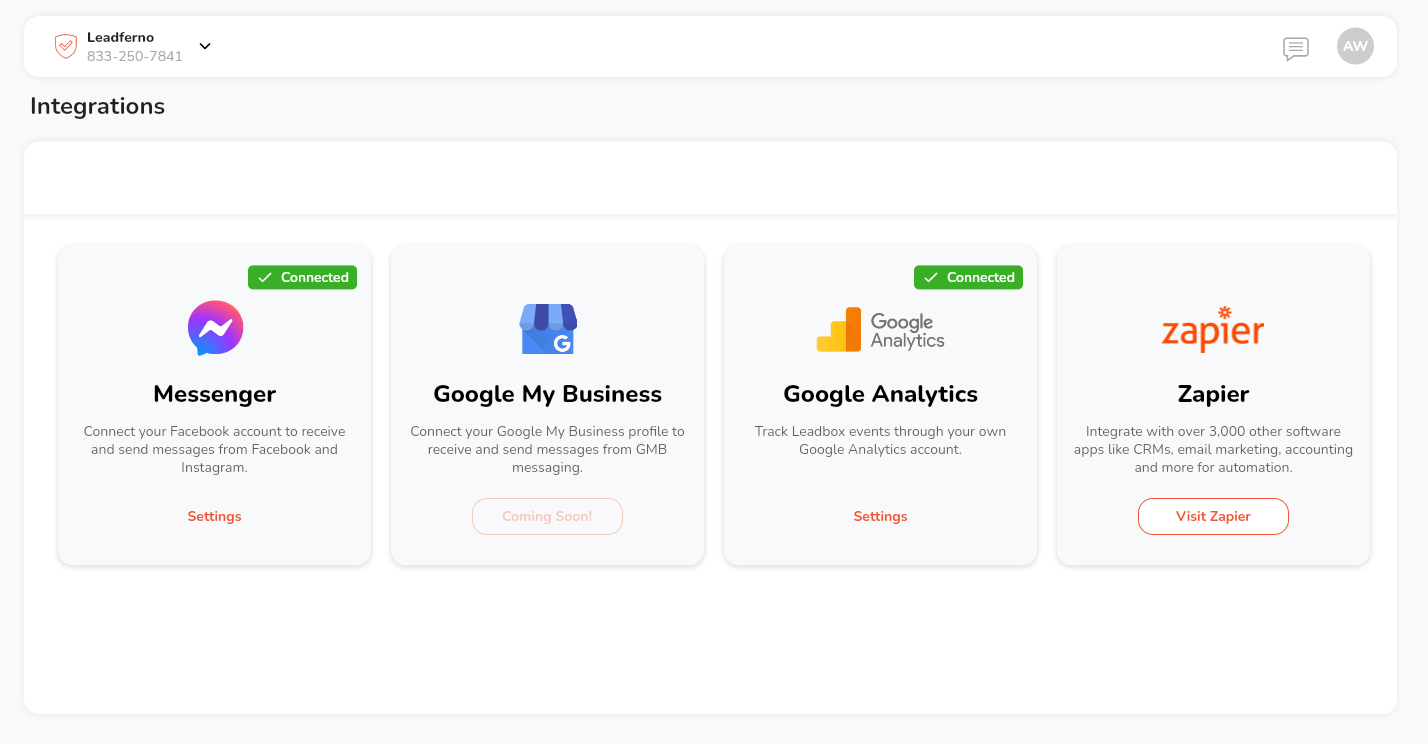The width and height of the screenshot is (1428, 744).
Task: Open Google Analytics Settings link
Action: point(880,517)
